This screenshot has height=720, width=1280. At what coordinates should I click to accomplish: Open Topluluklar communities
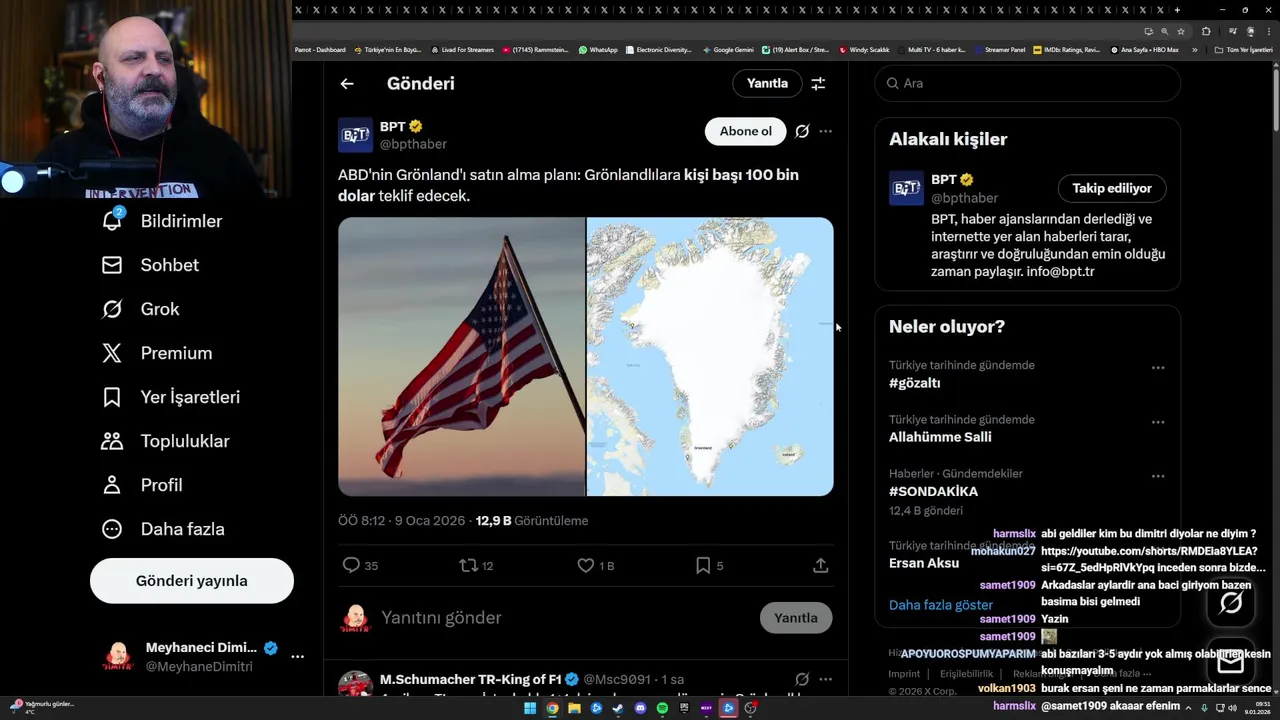tap(165, 441)
